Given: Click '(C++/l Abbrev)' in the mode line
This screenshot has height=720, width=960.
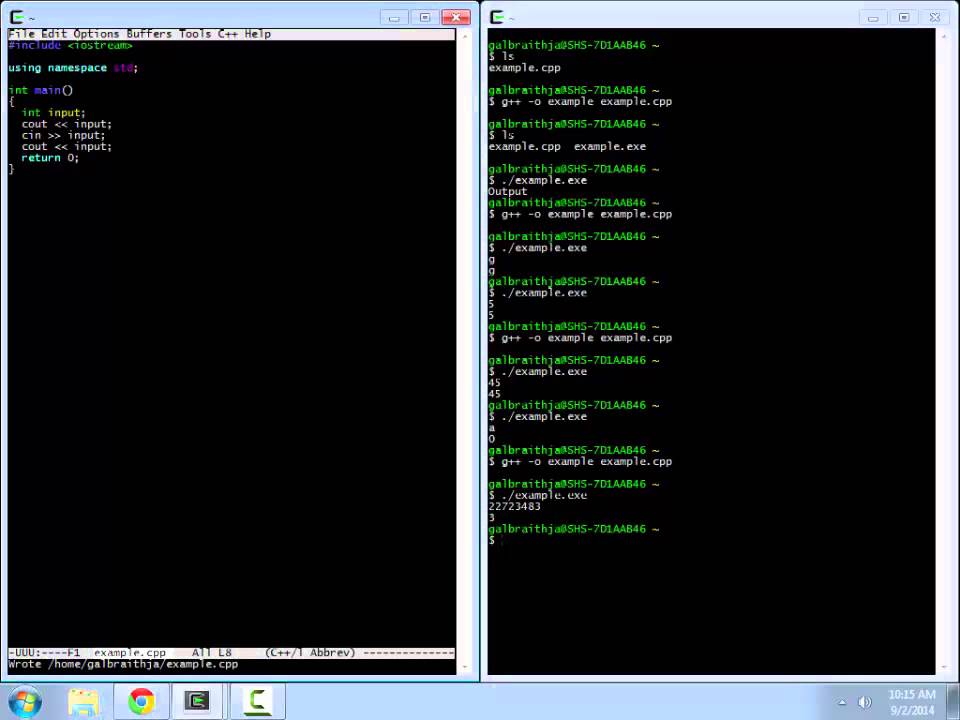Looking at the screenshot, I should 310,653.
